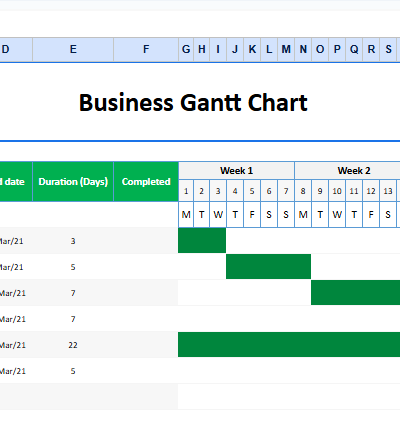
Task: Click weekday 'M' below day 1
Action: tap(186, 215)
